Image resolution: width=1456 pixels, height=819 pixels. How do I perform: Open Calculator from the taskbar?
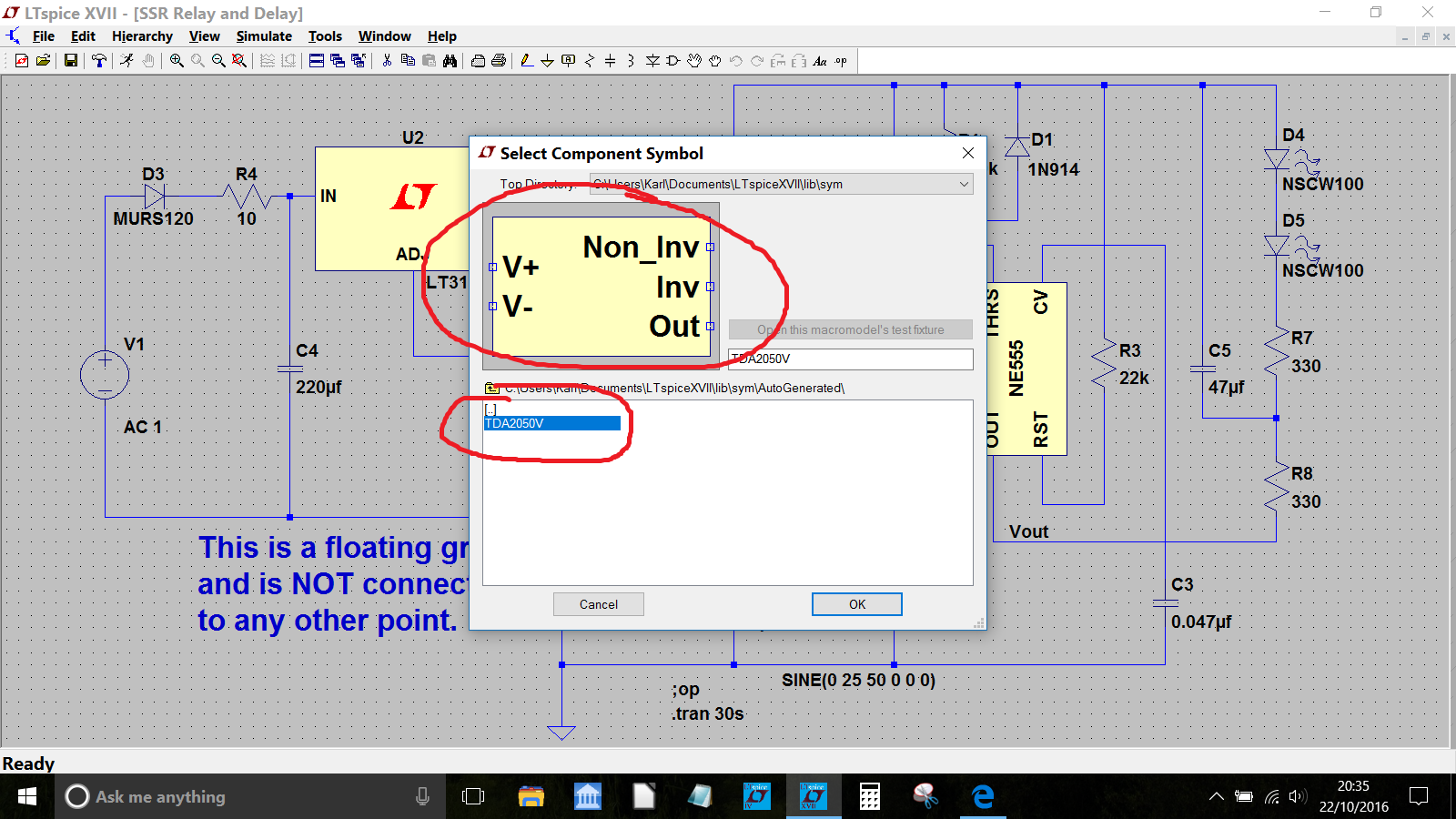[870, 796]
